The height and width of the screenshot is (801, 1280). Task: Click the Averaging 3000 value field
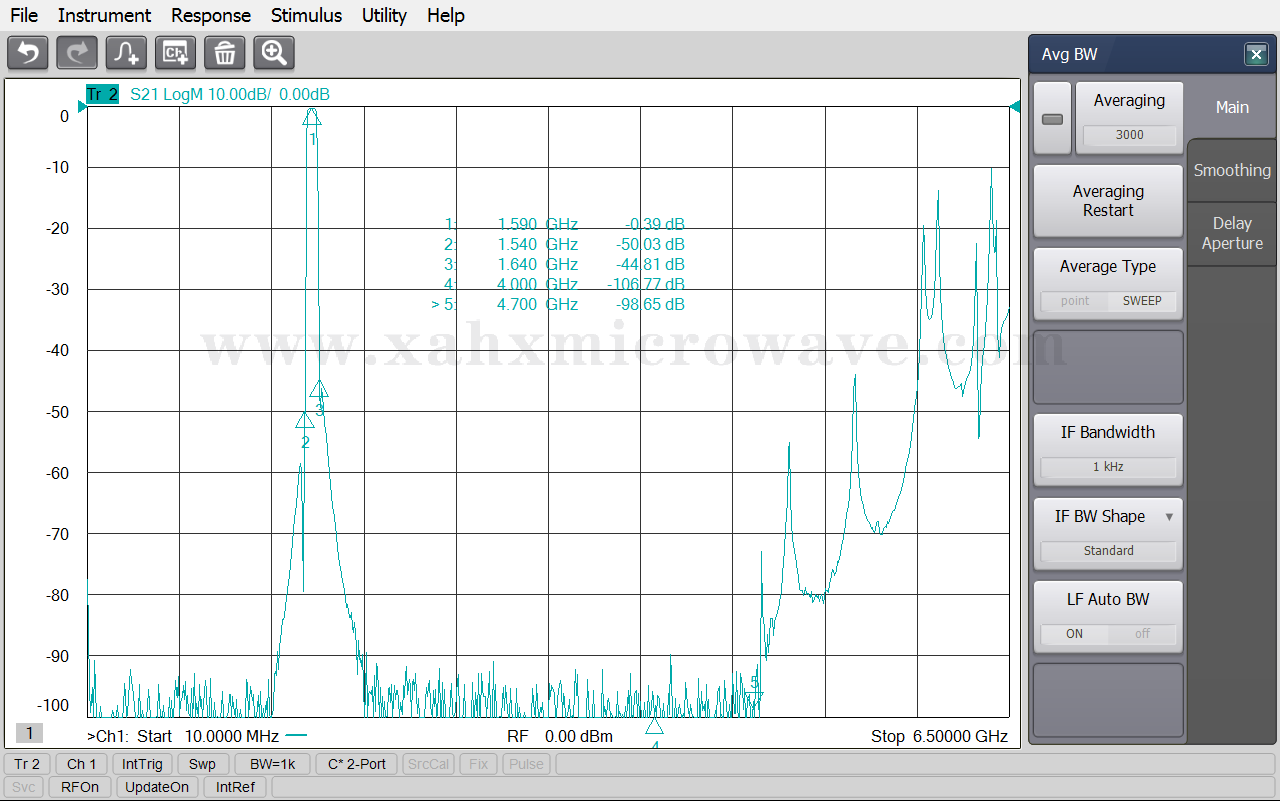tap(1129, 135)
